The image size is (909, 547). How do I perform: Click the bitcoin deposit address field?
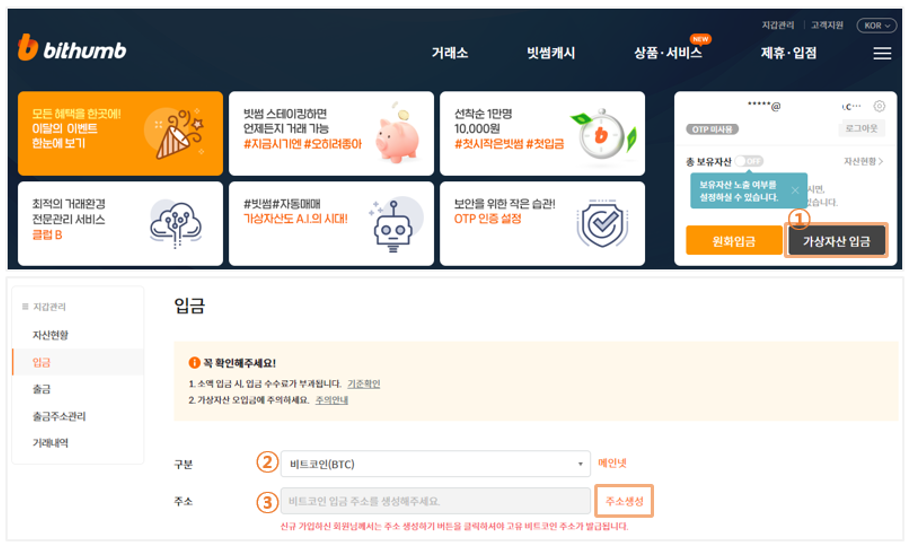pos(435,501)
